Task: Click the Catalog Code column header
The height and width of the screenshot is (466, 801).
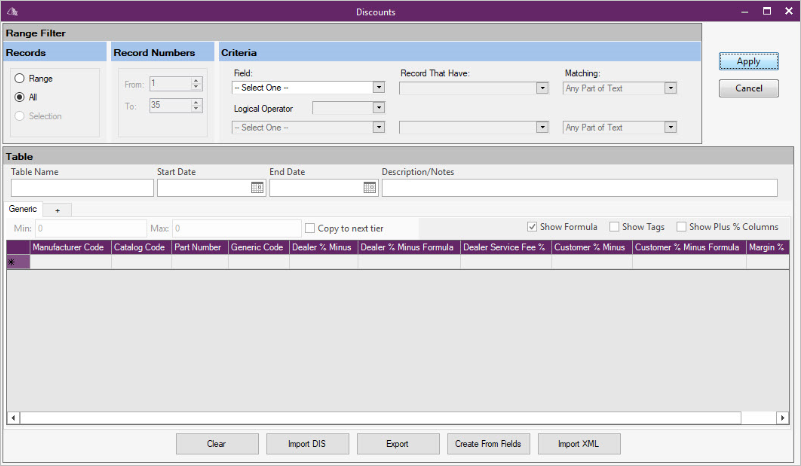Action: (142, 247)
